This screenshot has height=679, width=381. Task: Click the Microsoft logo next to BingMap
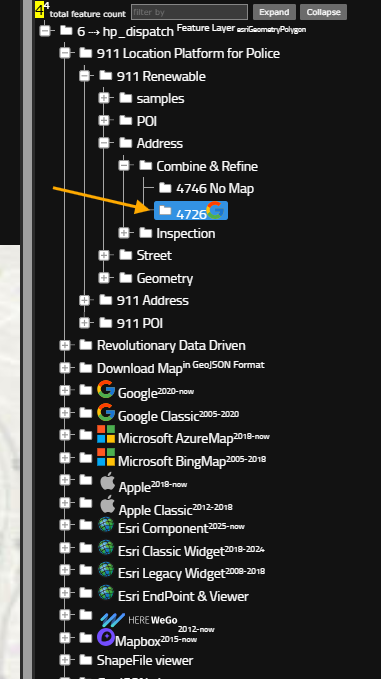[106, 457]
